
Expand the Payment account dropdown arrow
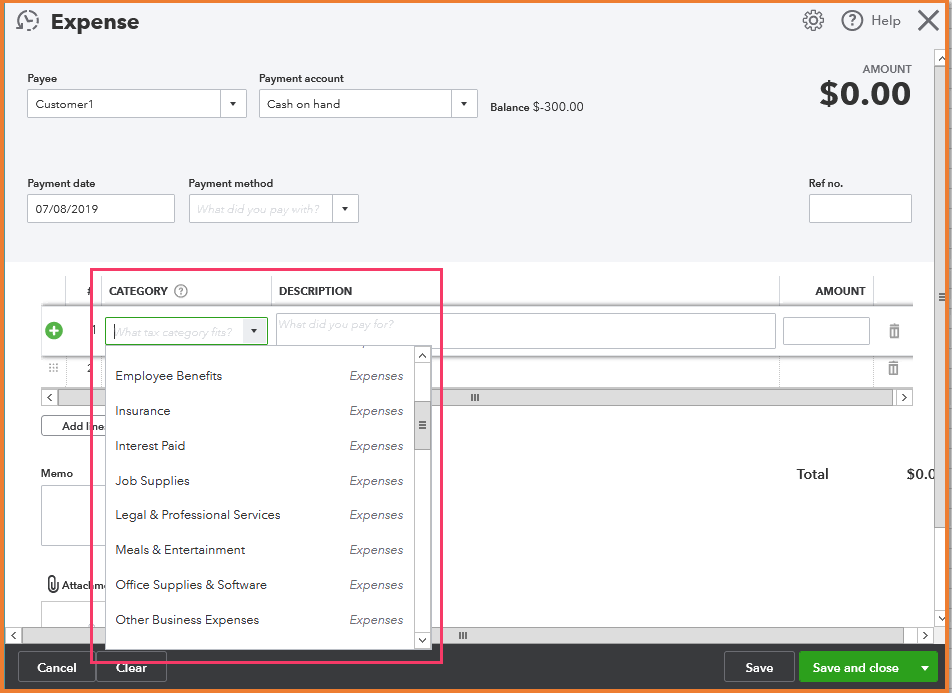point(464,104)
